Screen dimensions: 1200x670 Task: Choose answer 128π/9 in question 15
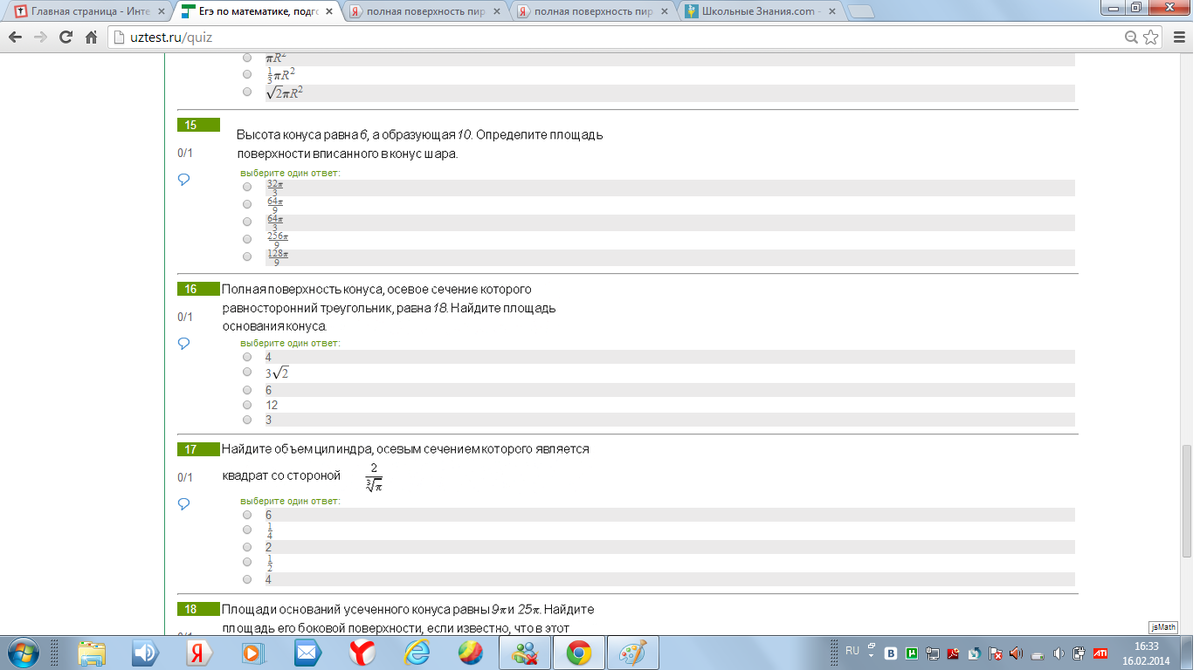(247, 256)
